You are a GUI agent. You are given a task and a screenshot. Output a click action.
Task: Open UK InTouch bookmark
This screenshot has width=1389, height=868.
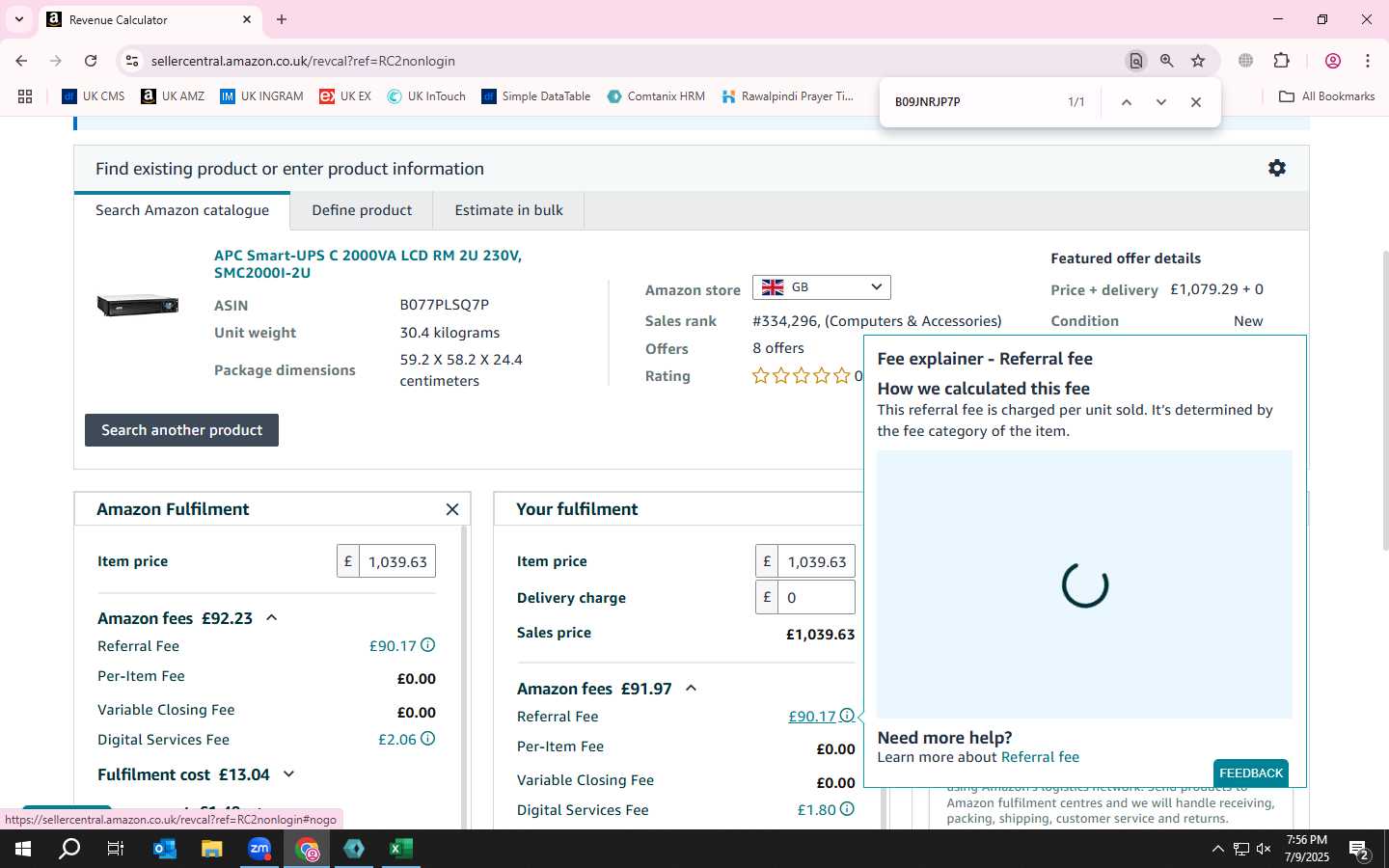pyautogui.click(x=426, y=96)
